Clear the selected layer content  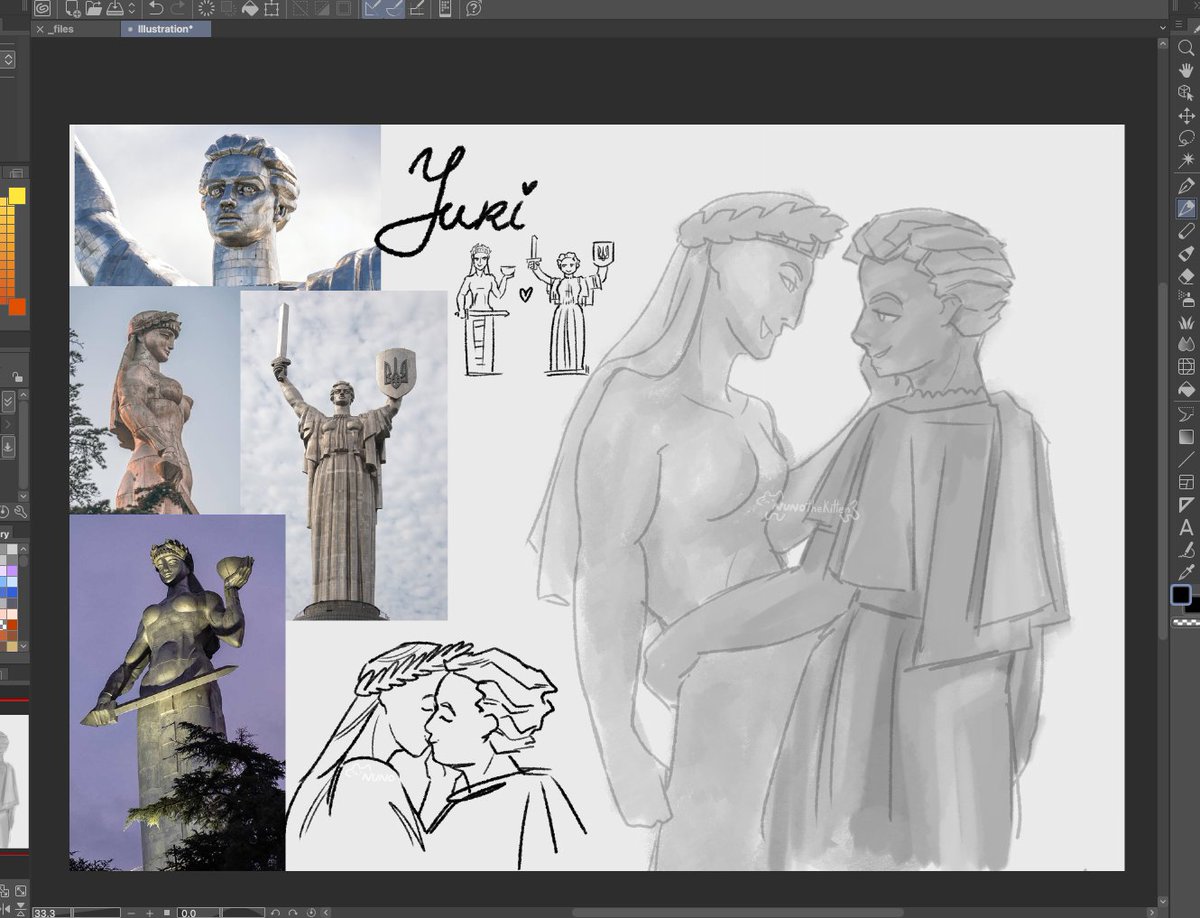pos(206,8)
